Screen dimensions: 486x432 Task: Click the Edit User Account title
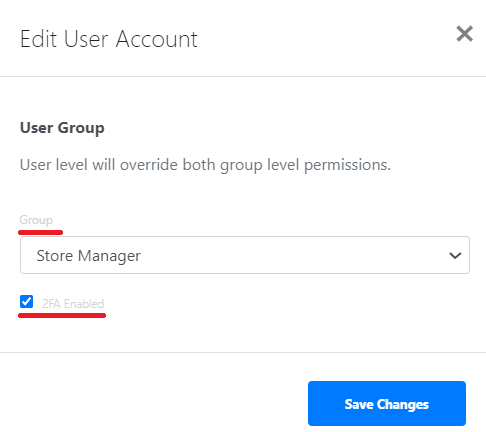(109, 39)
